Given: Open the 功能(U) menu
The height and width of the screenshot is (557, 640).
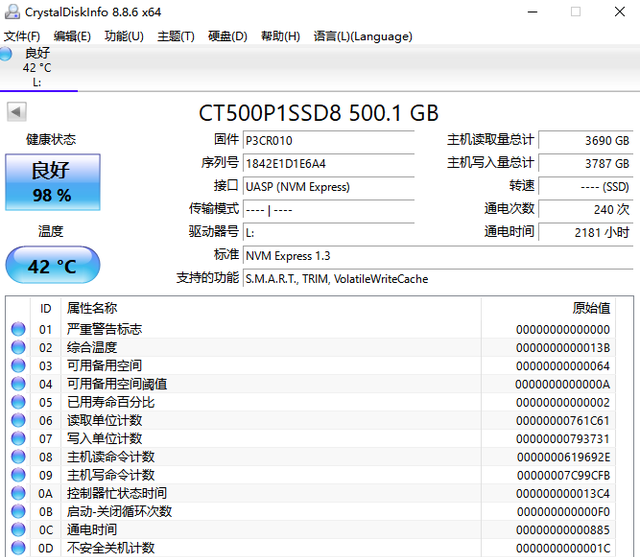Looking at the screenshot, I should pyautogui.click(x=123, y=36).
